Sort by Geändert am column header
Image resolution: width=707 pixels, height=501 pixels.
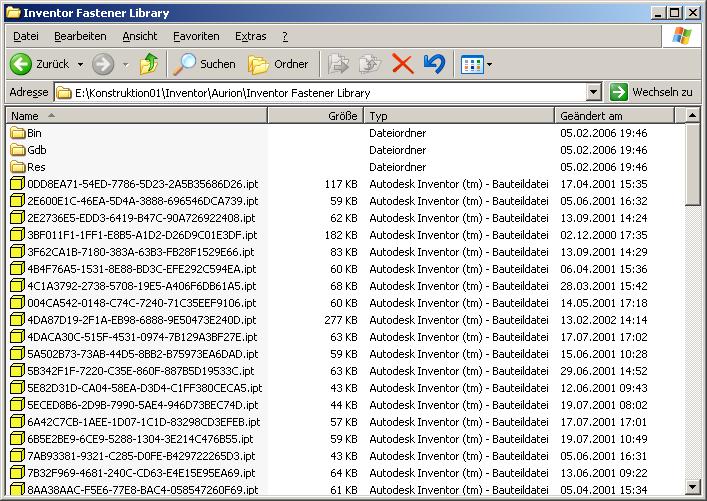[615, 116]
